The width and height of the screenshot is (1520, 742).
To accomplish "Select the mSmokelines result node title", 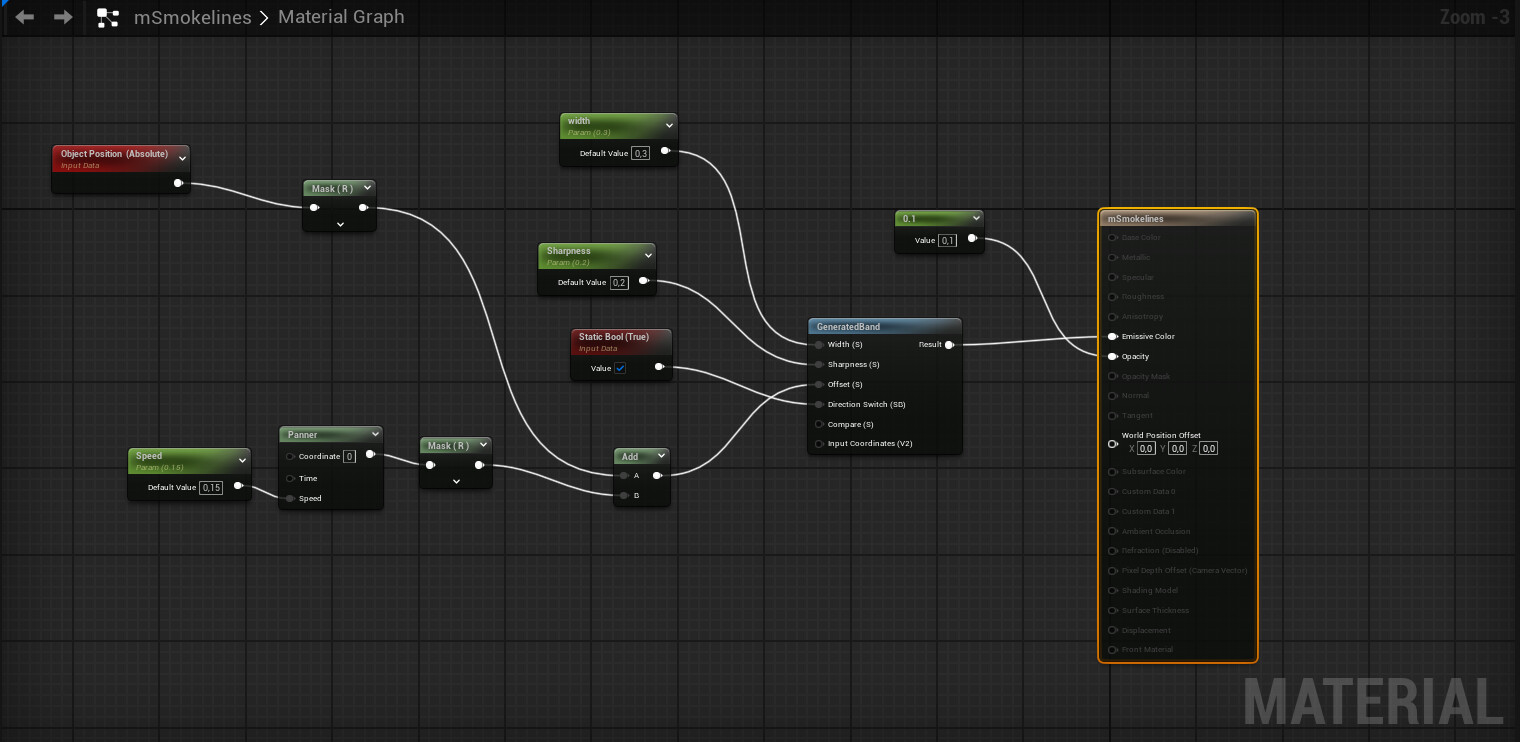I will (1135, 219).
